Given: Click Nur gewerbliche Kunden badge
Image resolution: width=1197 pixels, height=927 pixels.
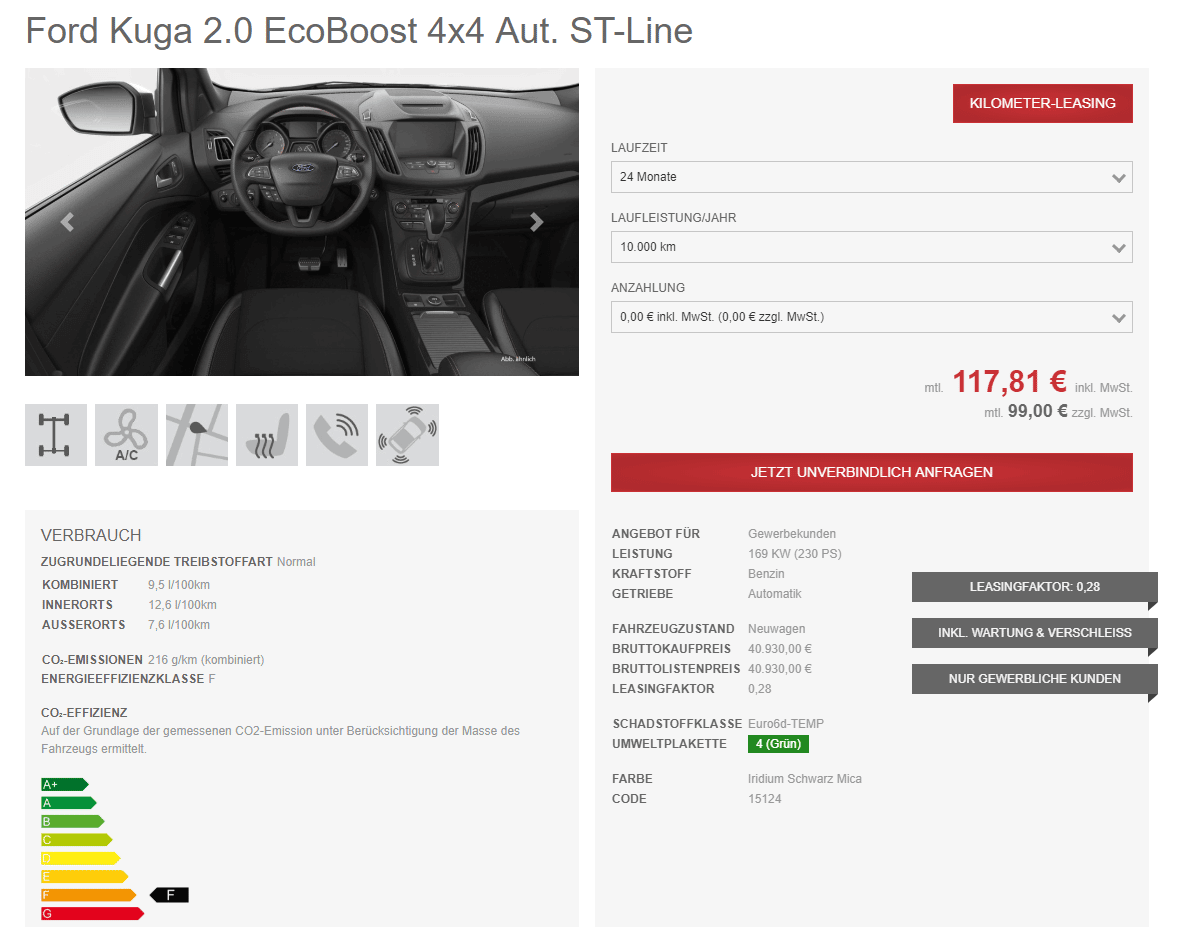Looking at the screenshot, I should click(1034, 679).
